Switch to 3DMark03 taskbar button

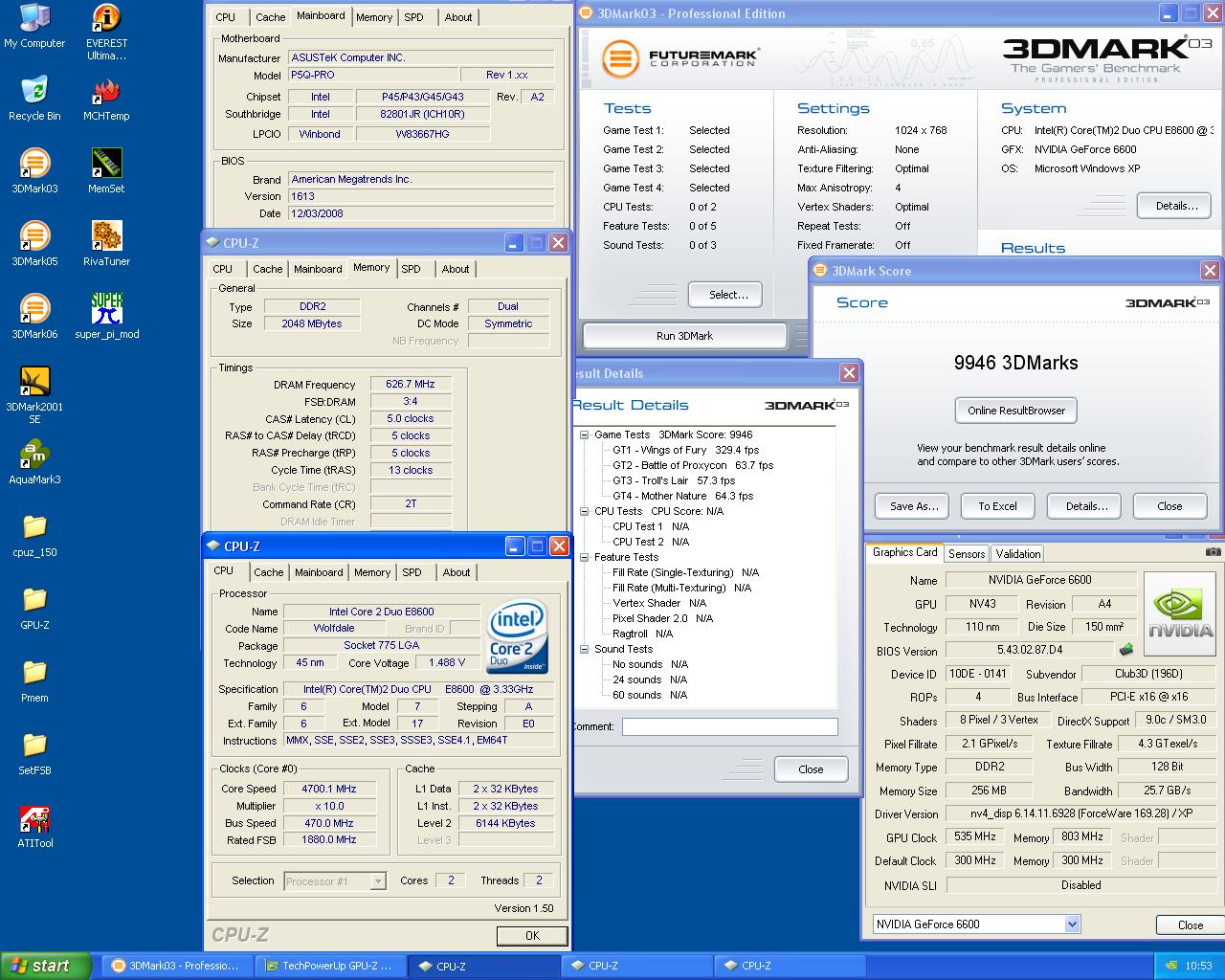[x=176, y=966]
